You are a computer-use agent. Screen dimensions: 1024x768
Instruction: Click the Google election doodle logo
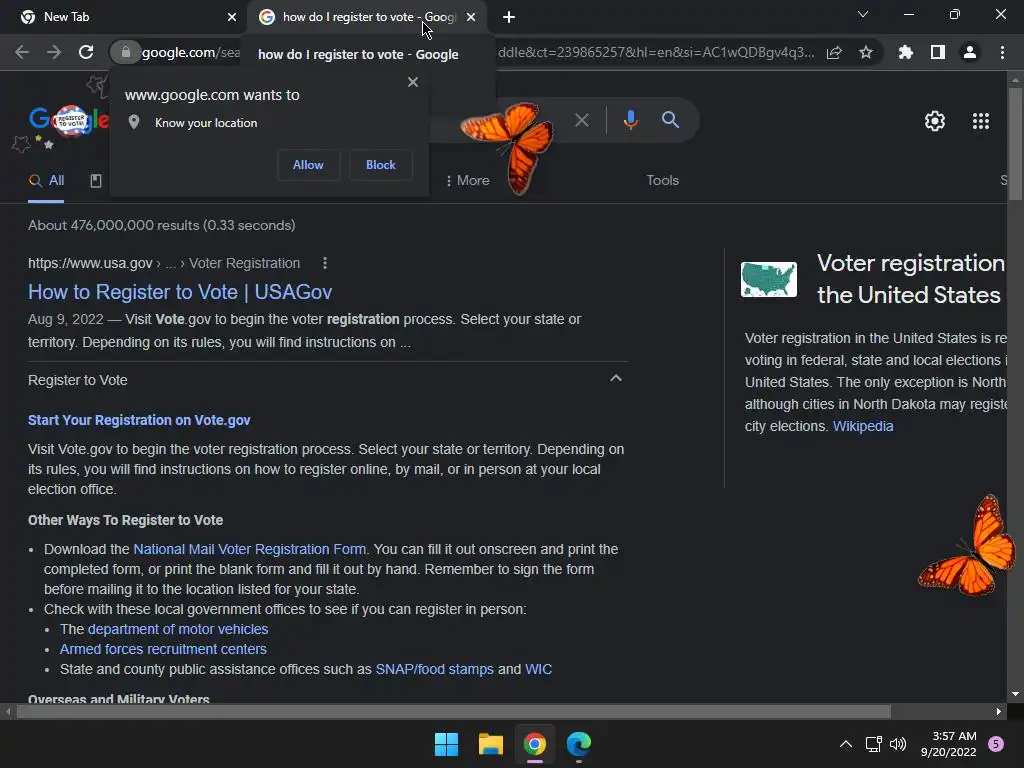[69, 121]
